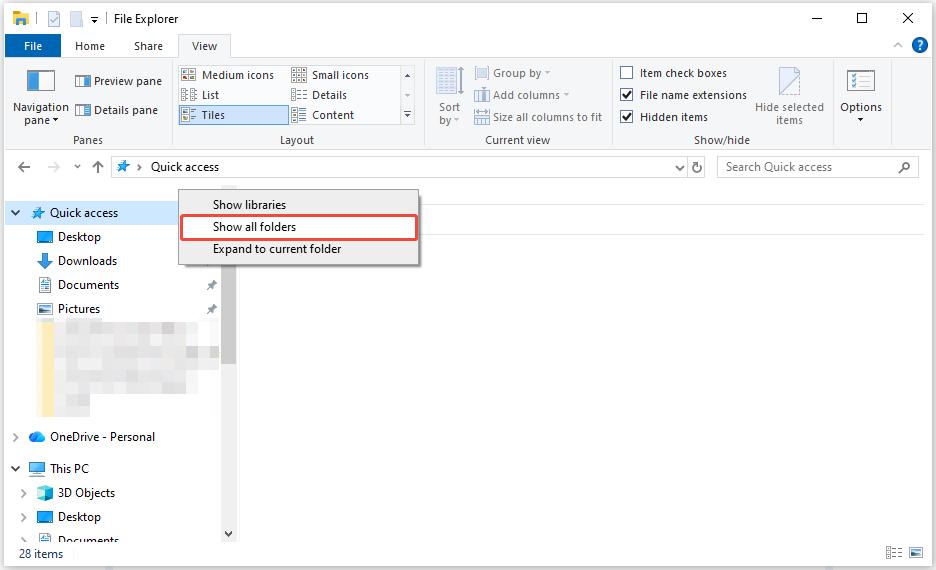The image size is (936, 570).
Task: Switch to the Home tab
Action: (x=90, y=46)
